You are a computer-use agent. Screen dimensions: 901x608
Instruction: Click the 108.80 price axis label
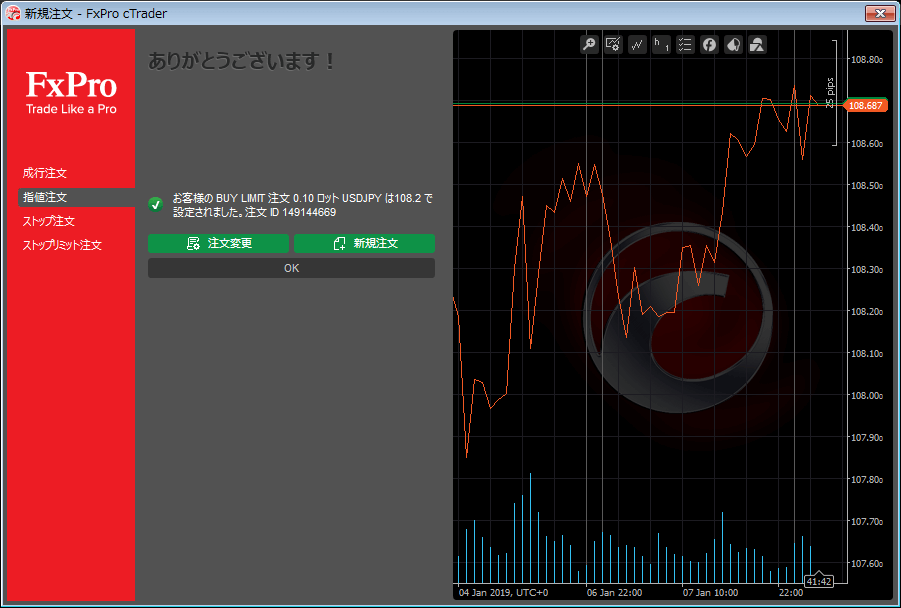(867, 59)
